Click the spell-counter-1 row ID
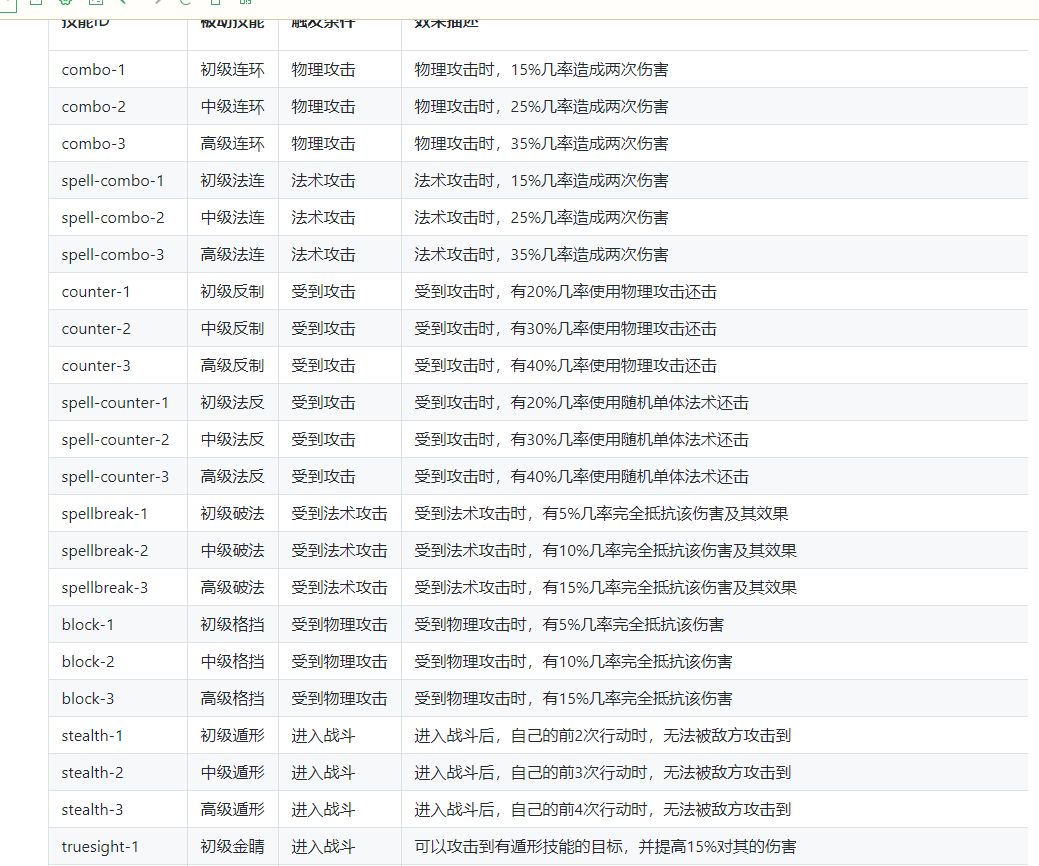1039x866 pixels. pos(115,403)
